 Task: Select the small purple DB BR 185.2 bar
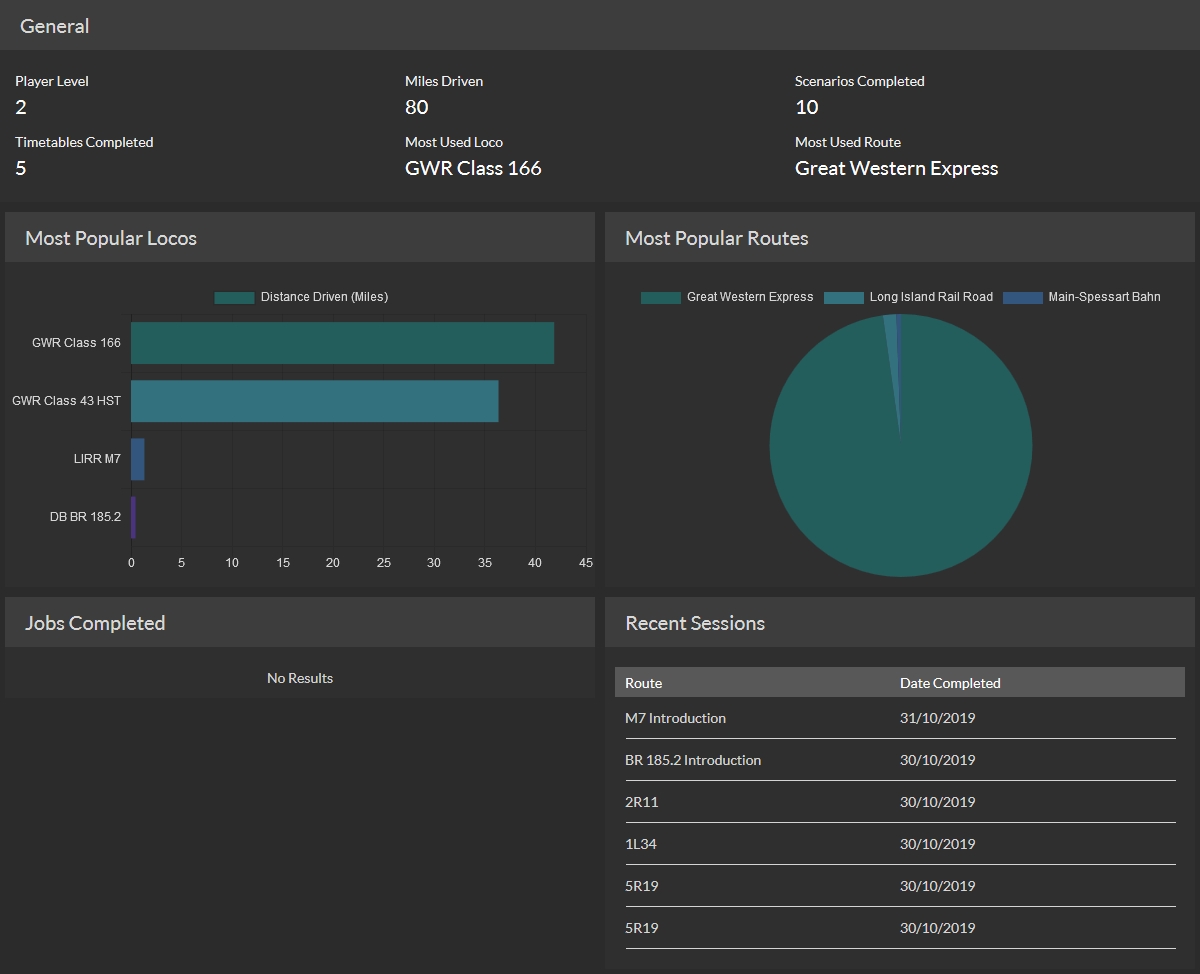click(x=133, y=517)
